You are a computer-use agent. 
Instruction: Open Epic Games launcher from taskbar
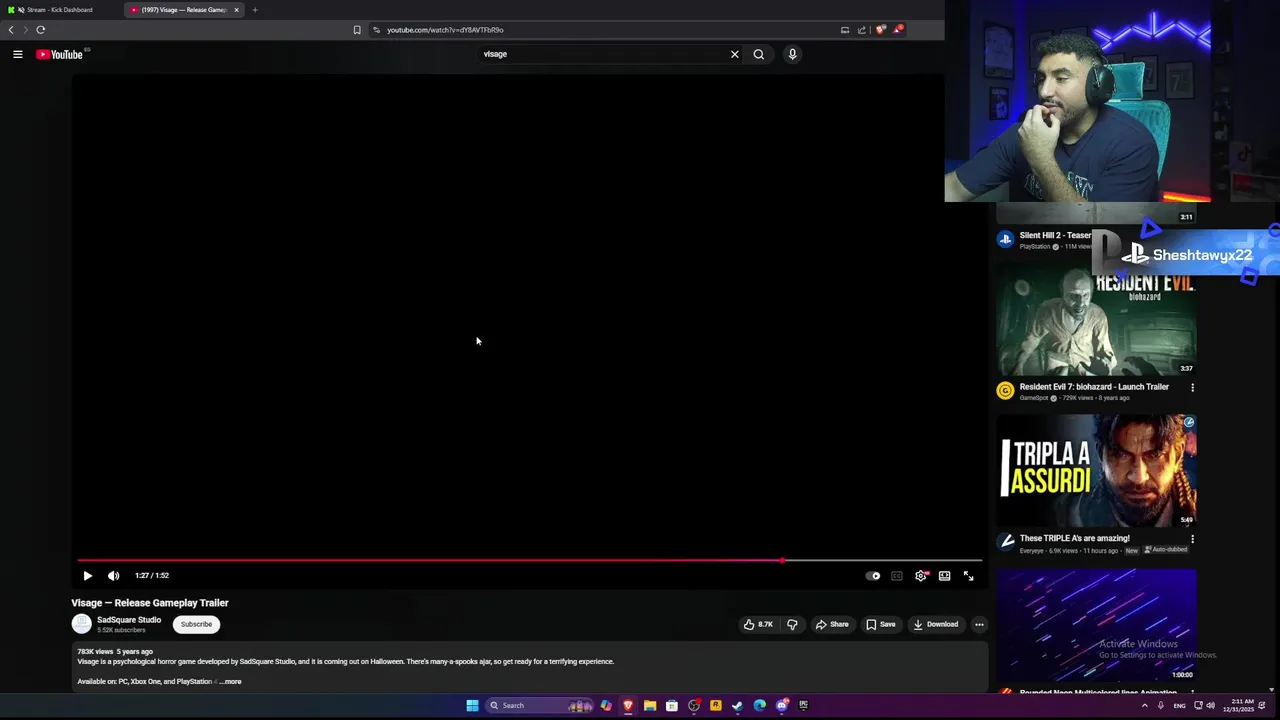click(x=804, y=706)
